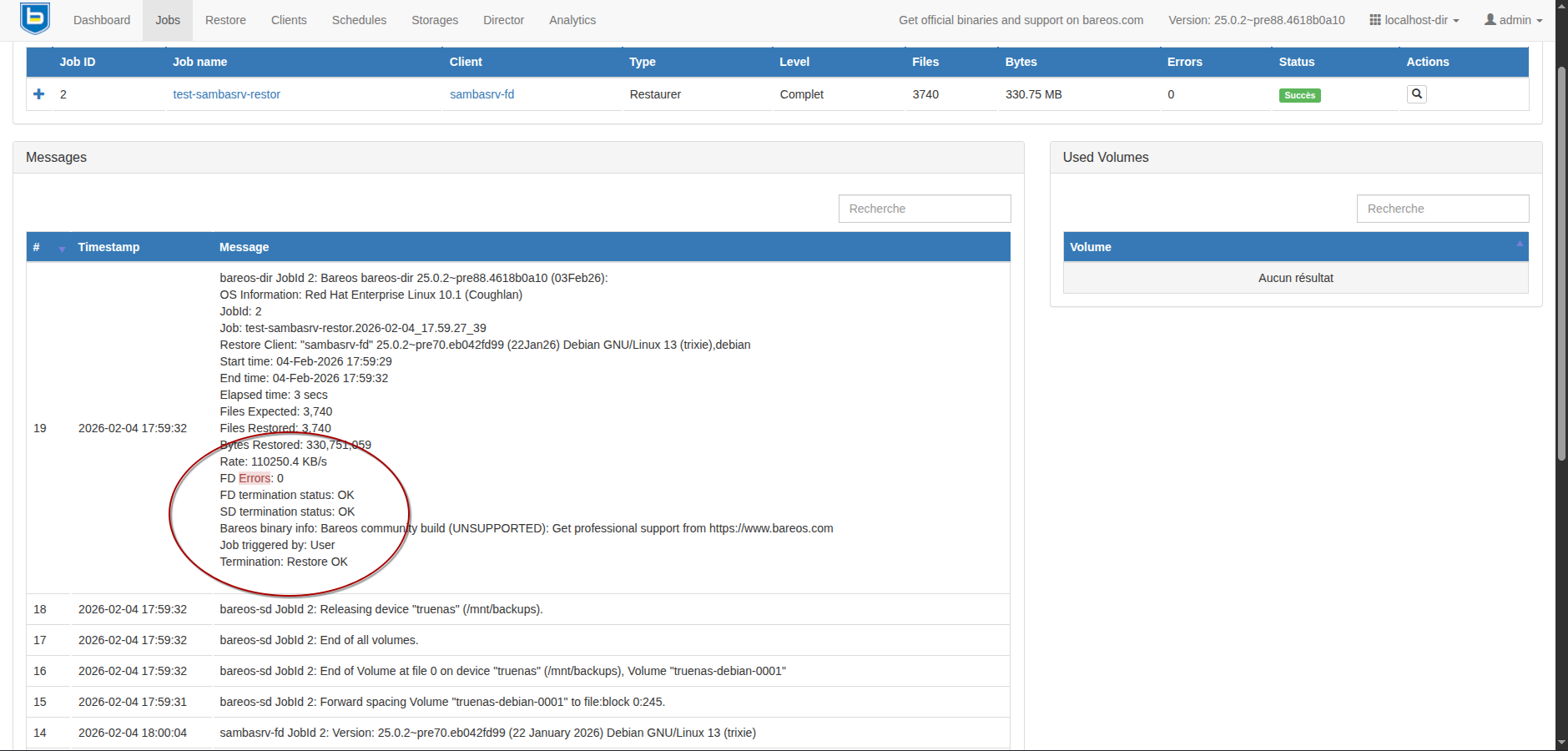
Task: Select message row 18 'Releasing device' text
Action: click(x=381, y=609)
